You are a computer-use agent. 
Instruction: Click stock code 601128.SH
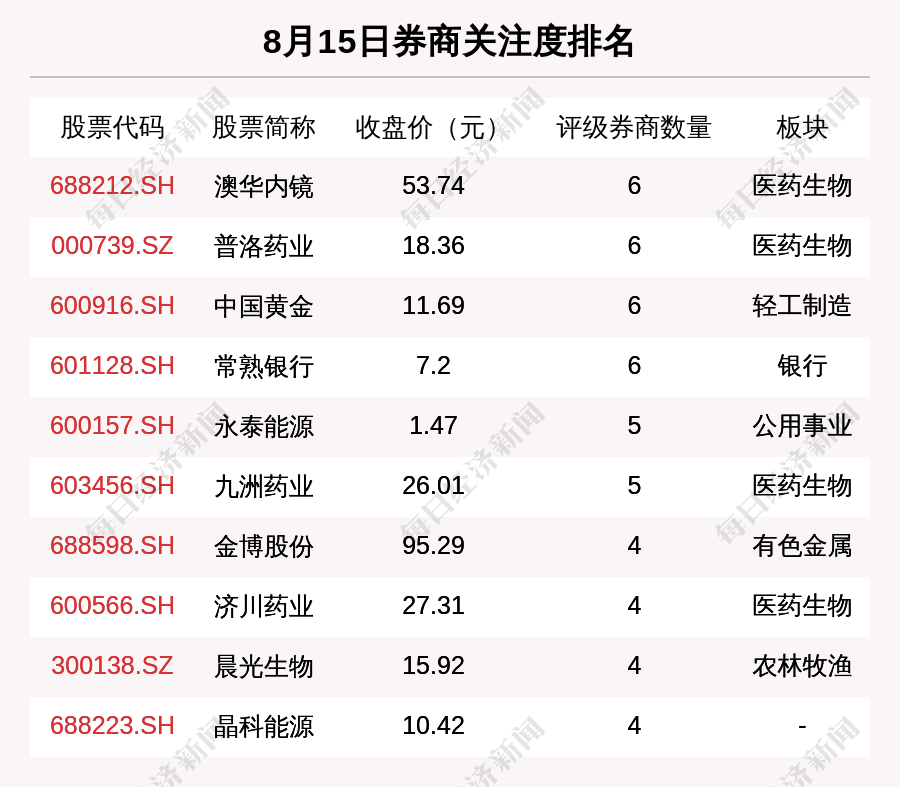coord(112,366)
